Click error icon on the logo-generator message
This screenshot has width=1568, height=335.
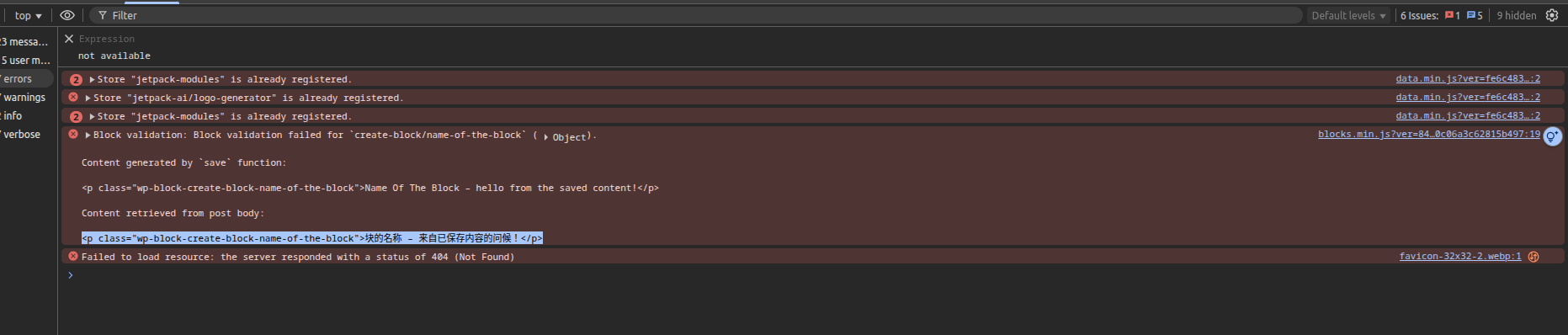[x=73, y=98]
